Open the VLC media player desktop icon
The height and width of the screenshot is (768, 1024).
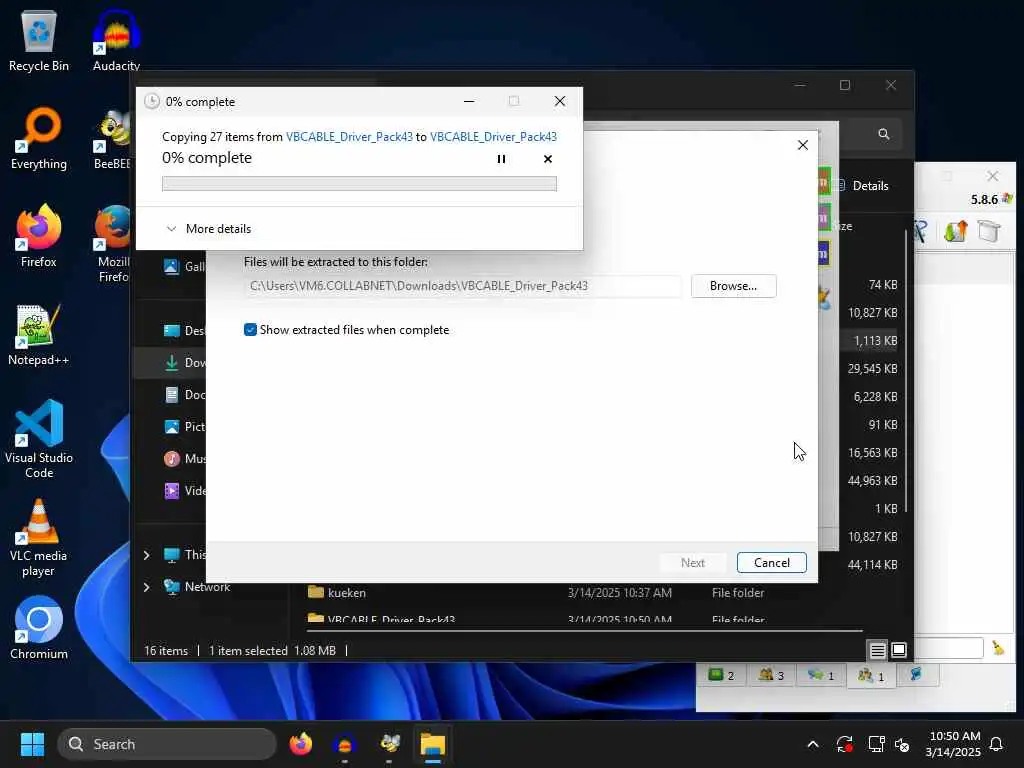39,538
